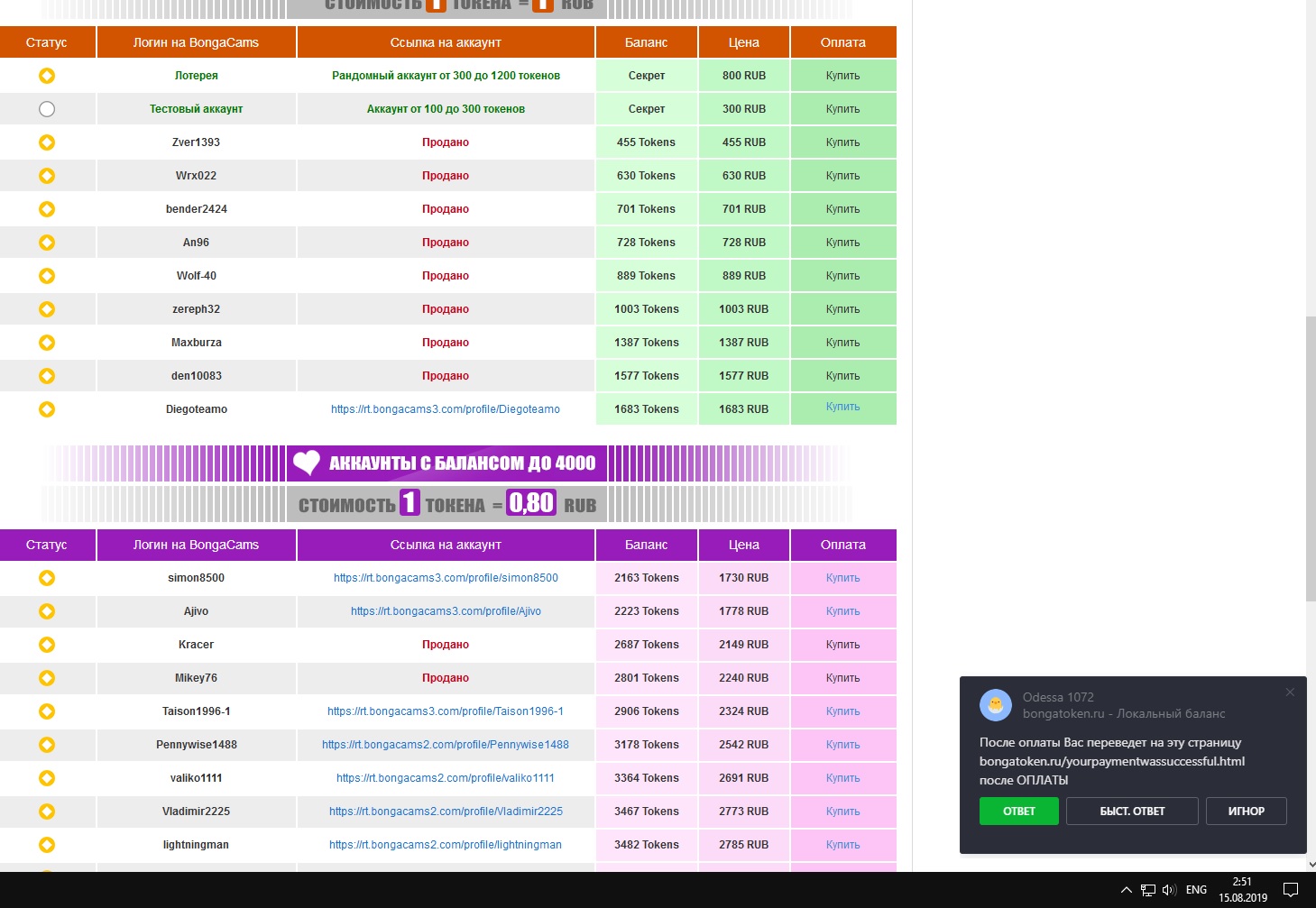The width and height of the screenshot is (1316, 908).
Task: Open Taison1996-1 profile link
Action: [446, 711]
